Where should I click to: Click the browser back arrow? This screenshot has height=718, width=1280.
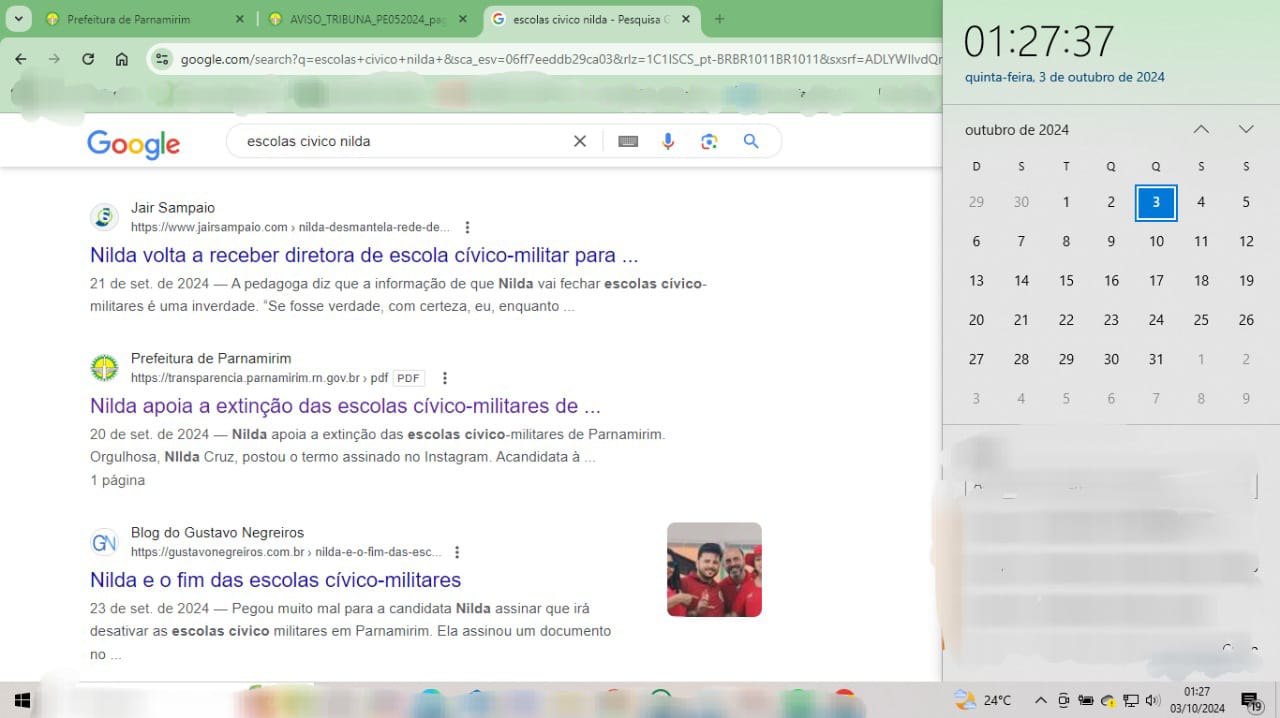tap(21, 59)
